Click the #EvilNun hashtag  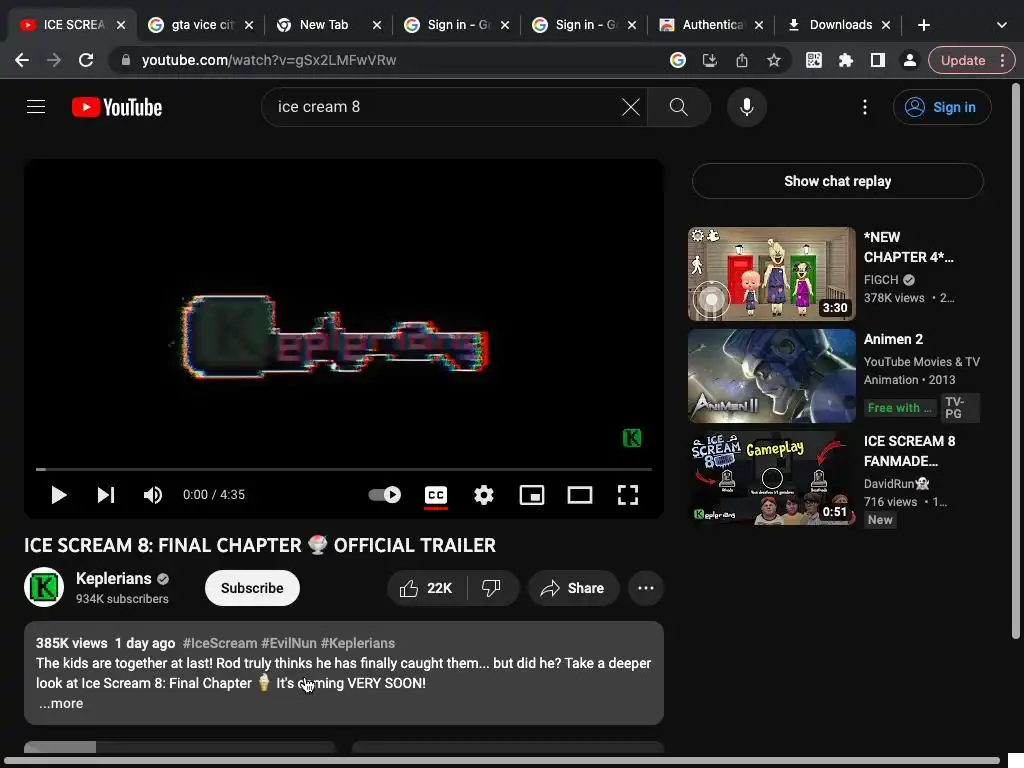[289, 643]
